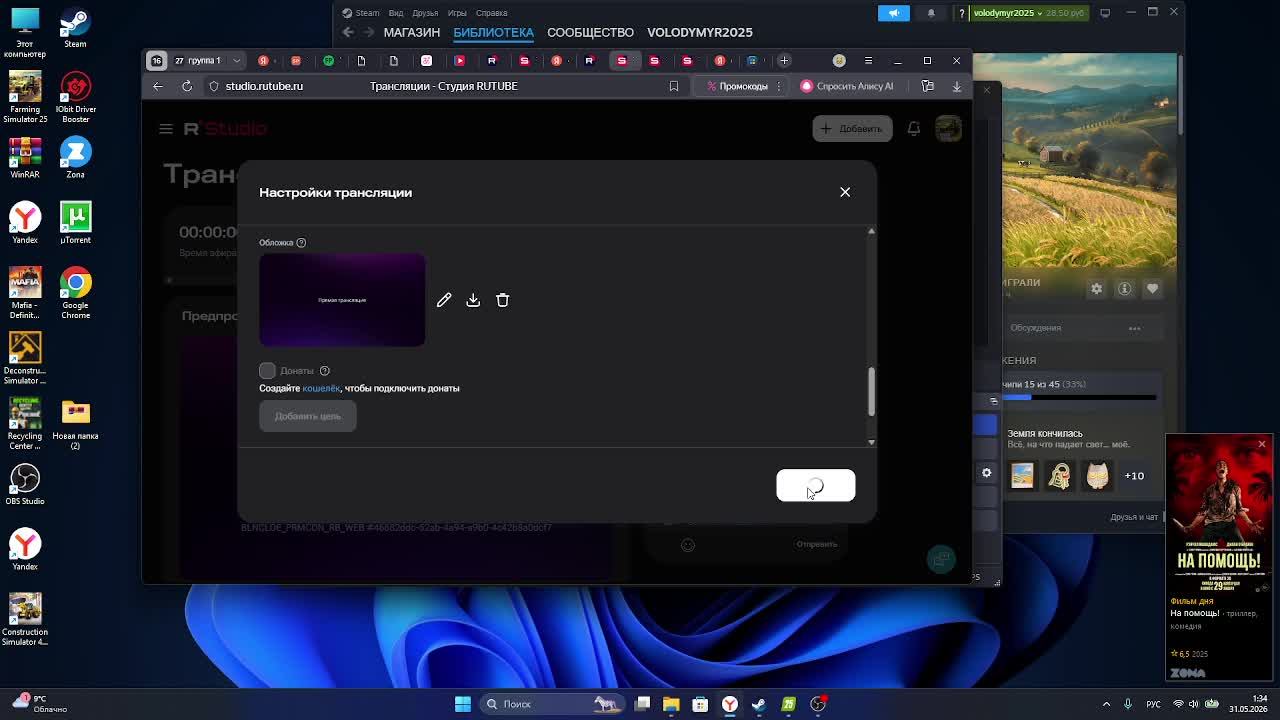Viewport: 1280px width, 720px height.
Task: Click the loading save button in dialog
Action: (x=816, y=485)
